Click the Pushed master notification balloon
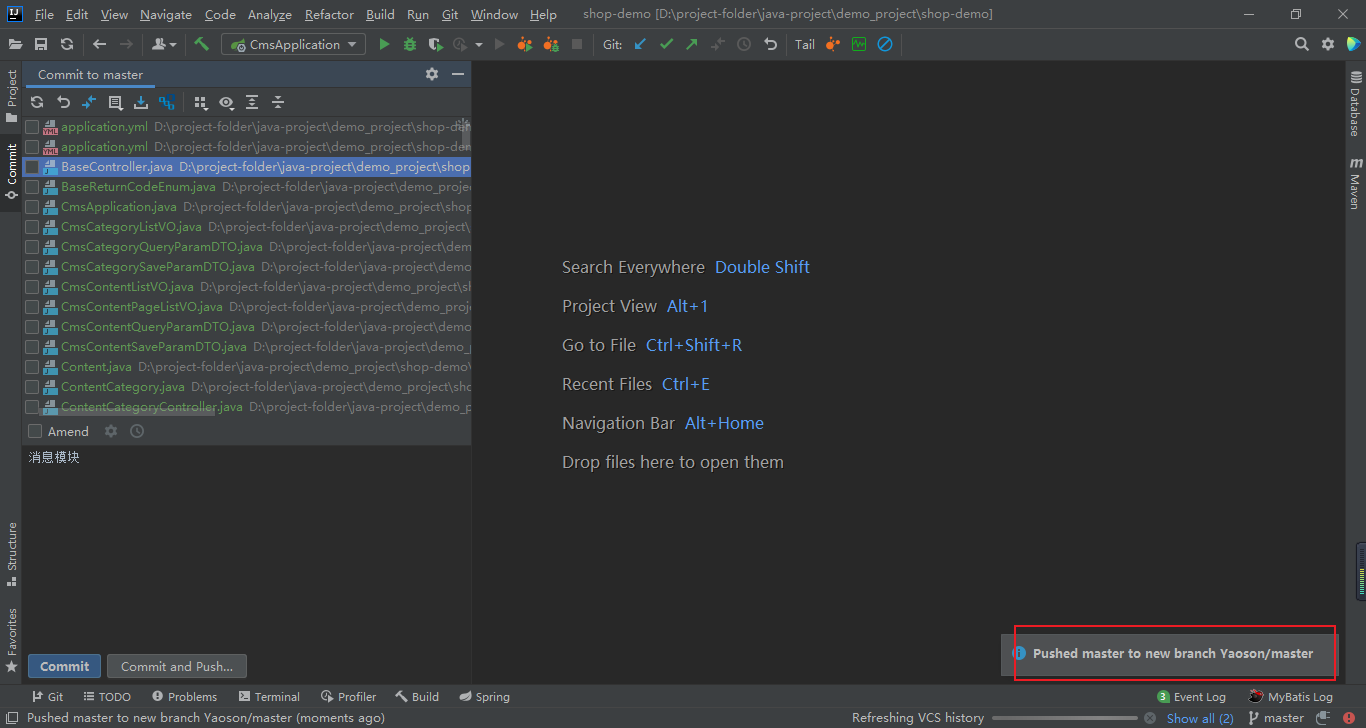 pos(1168,653)
